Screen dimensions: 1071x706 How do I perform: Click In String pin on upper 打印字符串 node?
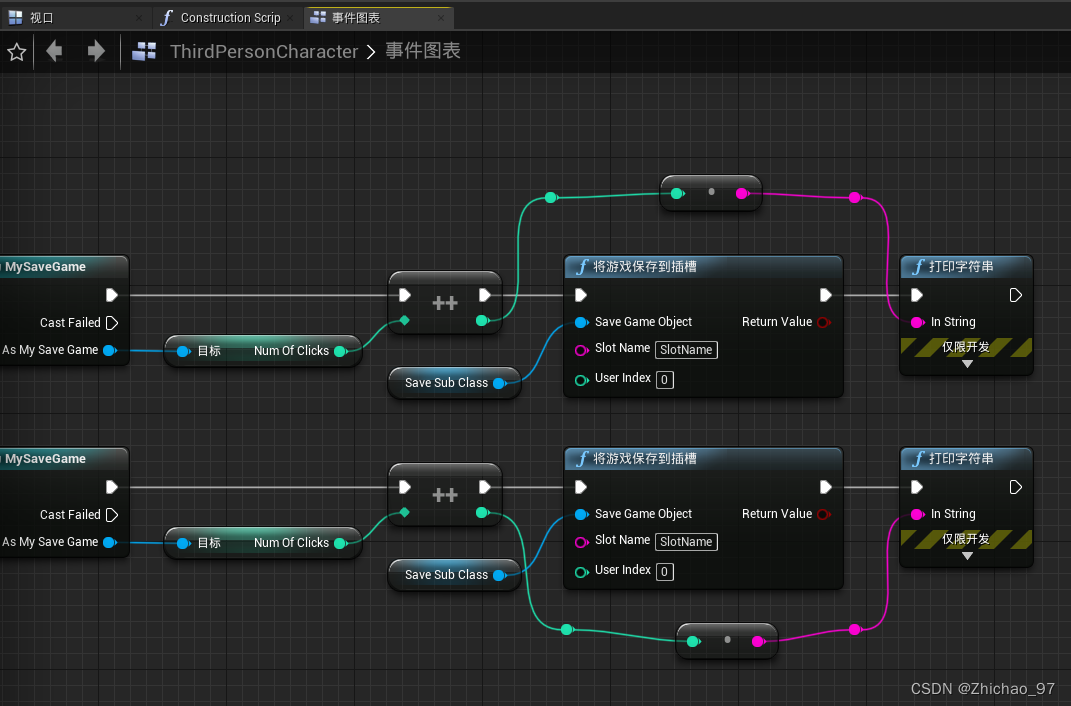tap(918, 322)
